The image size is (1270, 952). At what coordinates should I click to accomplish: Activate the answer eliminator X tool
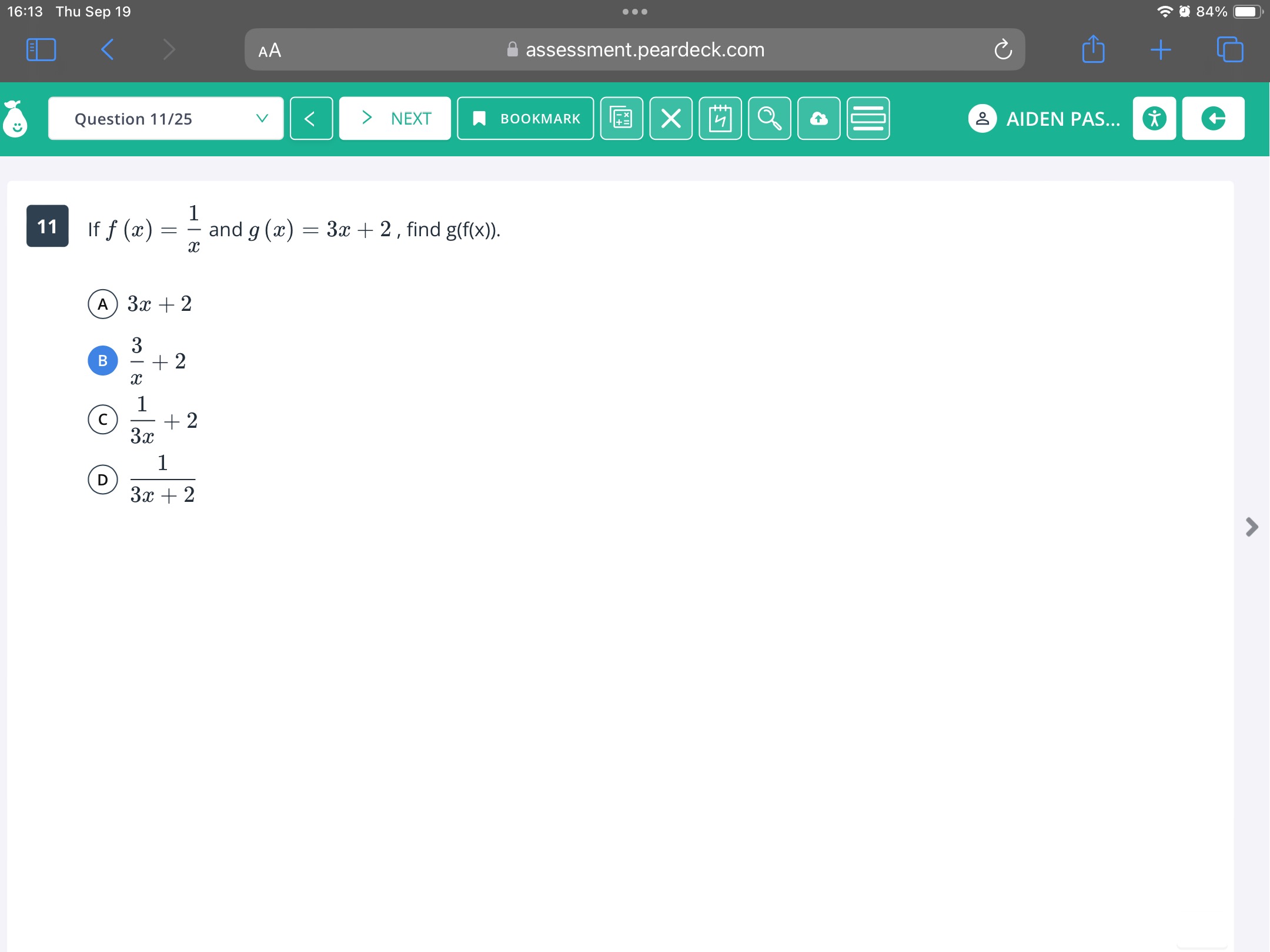coord(671,118)
